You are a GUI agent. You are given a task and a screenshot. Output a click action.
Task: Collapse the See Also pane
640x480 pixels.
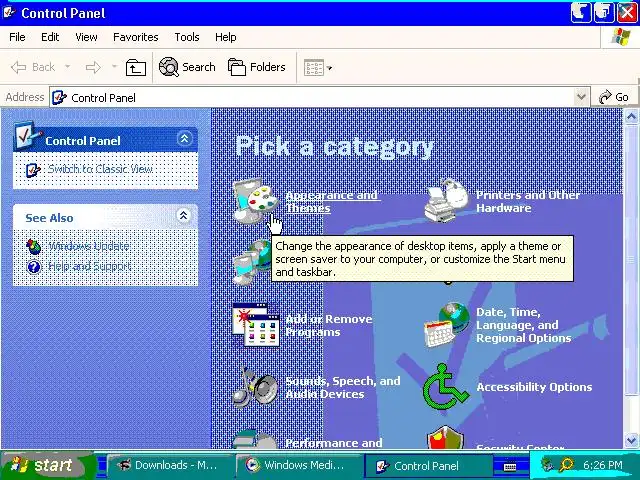point(184,216)
